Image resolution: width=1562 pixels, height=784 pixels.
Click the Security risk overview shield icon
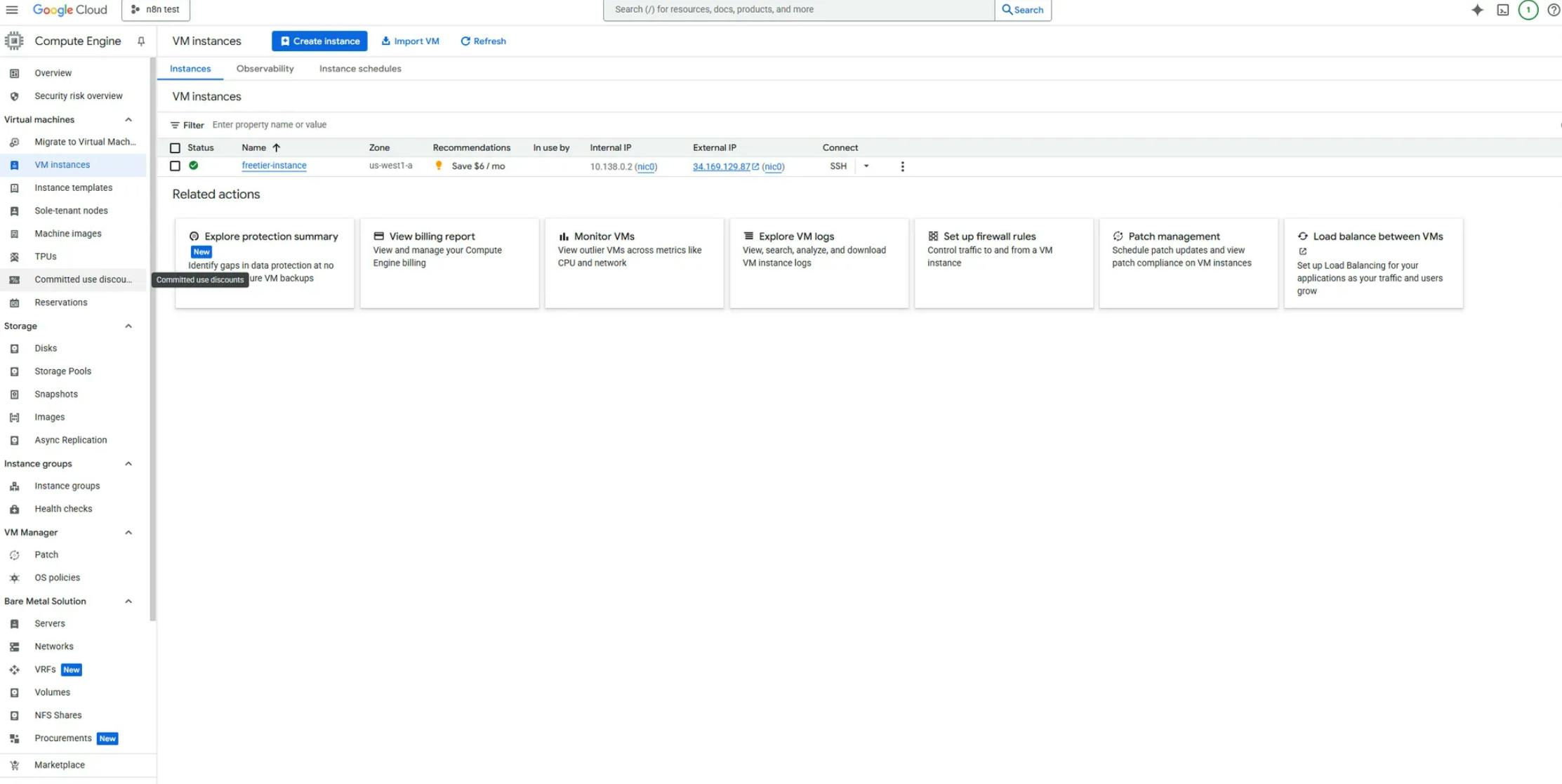[x=14, y=96]
